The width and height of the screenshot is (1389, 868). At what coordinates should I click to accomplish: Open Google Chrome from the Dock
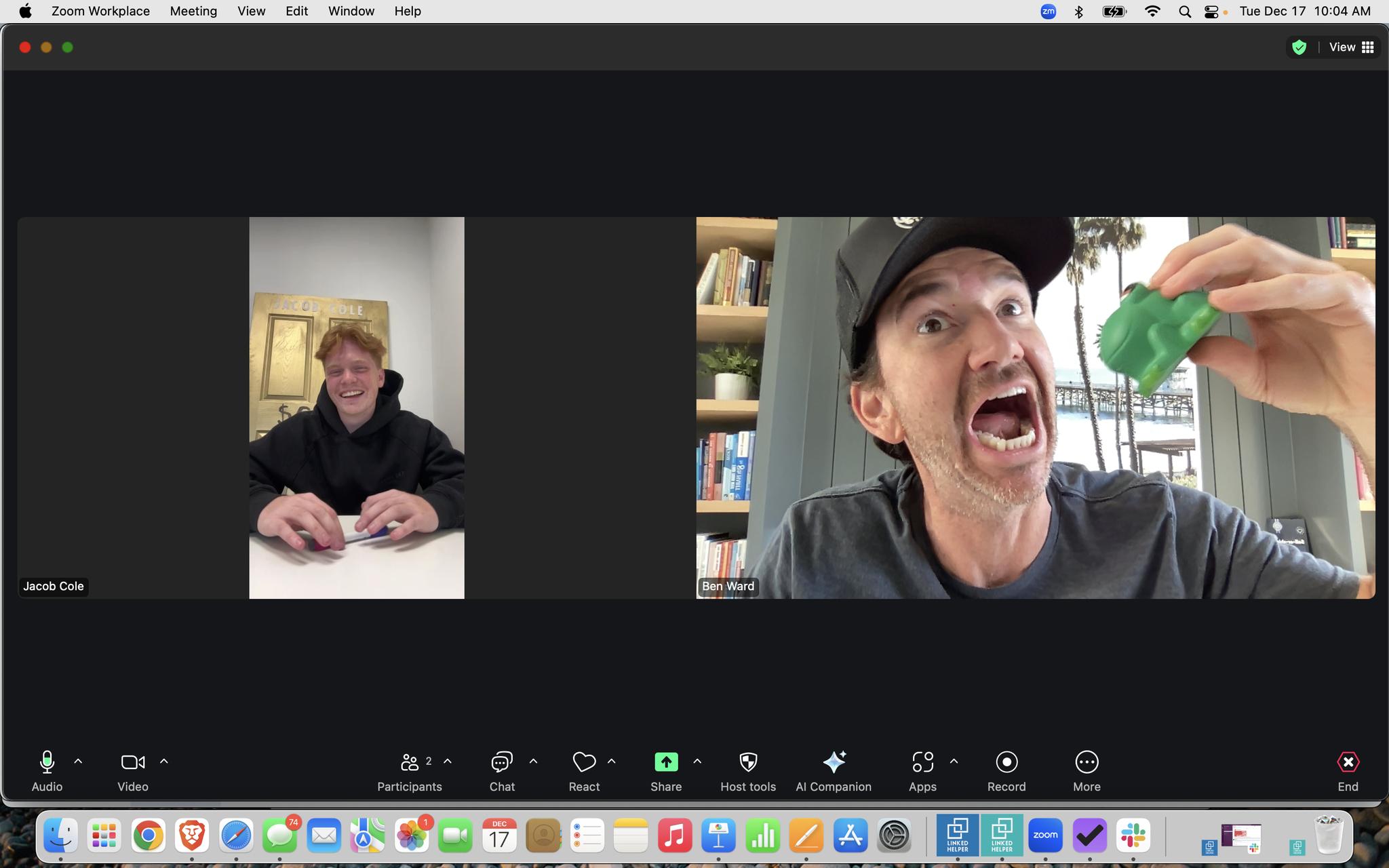tap(148, 835)
